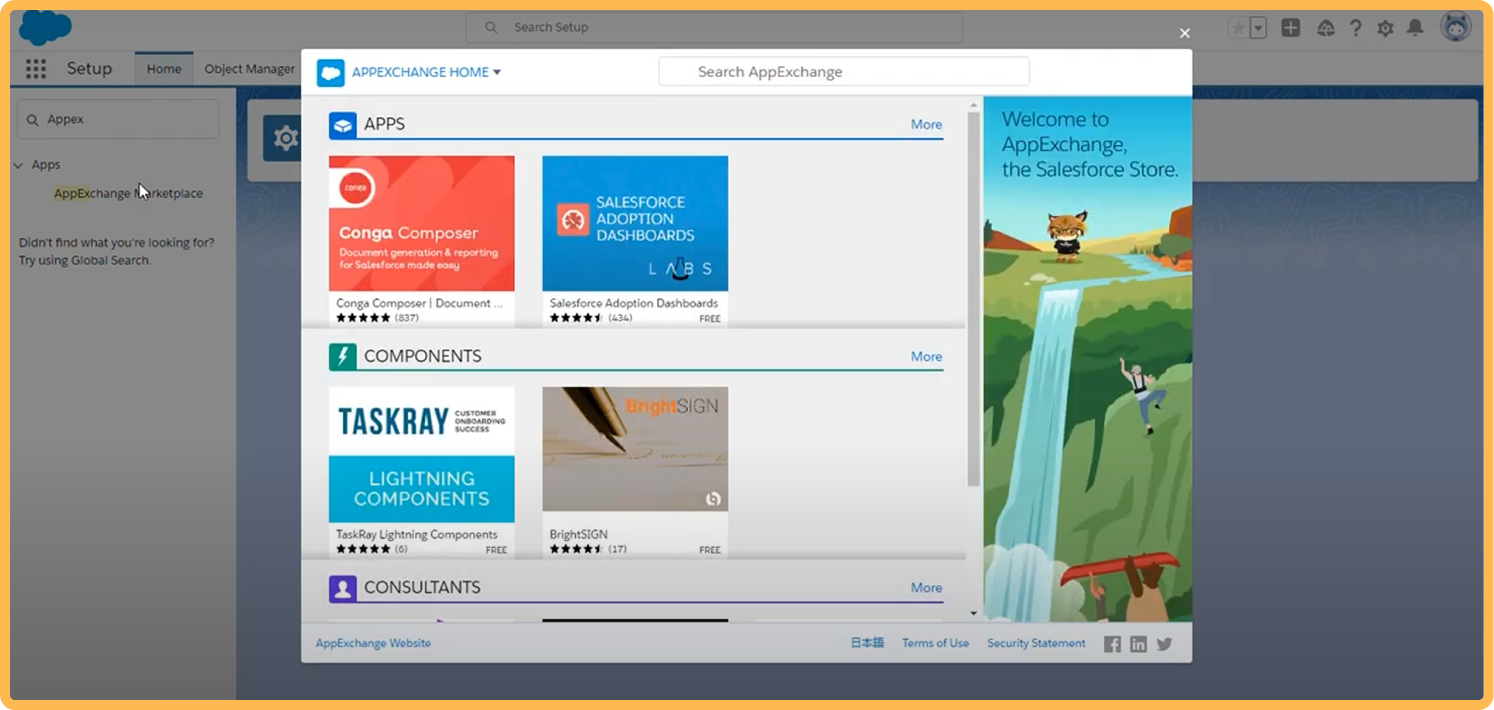Click the APPS section cube icon
This screenshot has width=1494, height=710.
pyautogui.click(x=343, y=125)
